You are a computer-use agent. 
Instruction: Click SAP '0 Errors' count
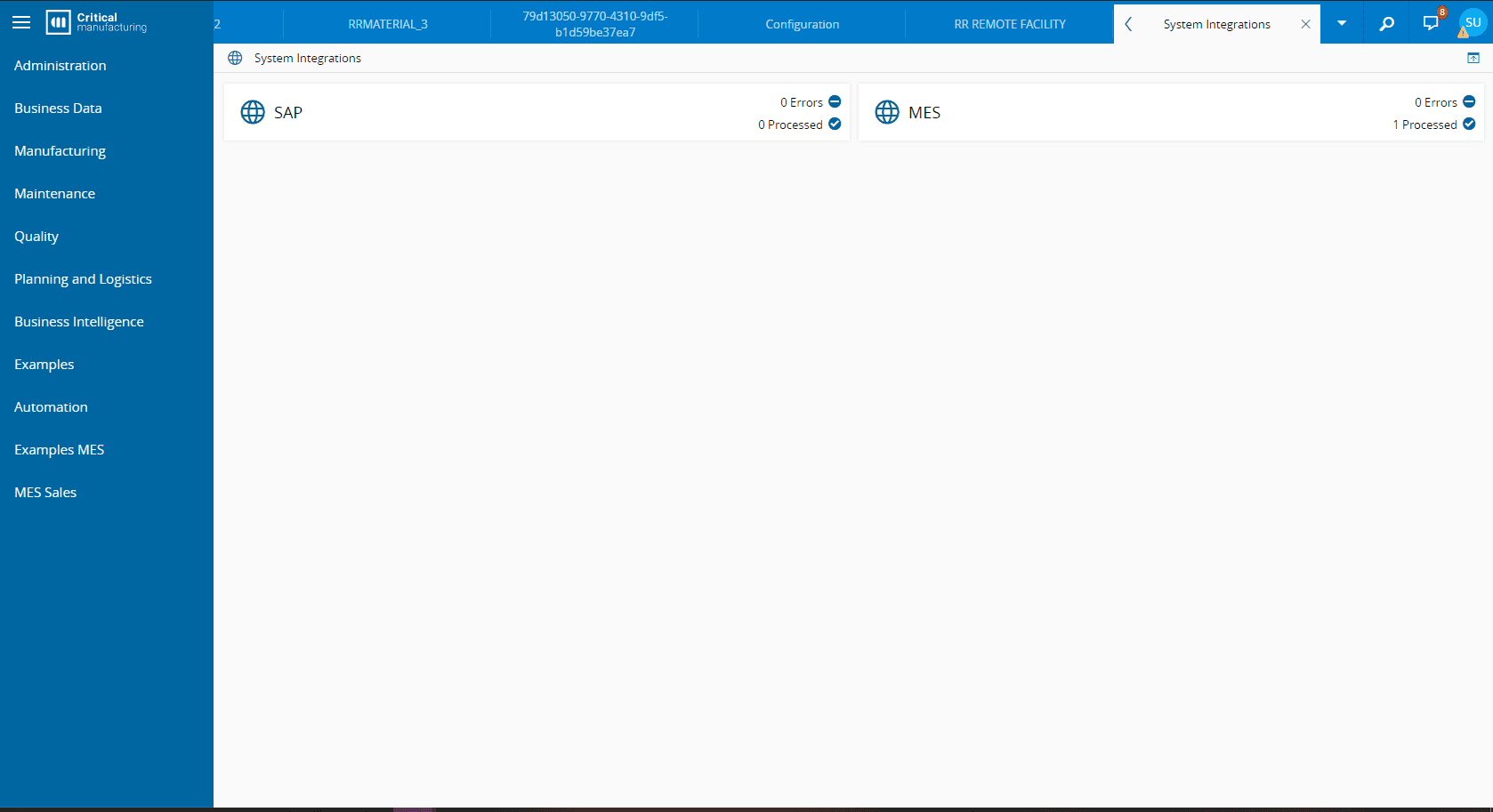coord(802,102)
